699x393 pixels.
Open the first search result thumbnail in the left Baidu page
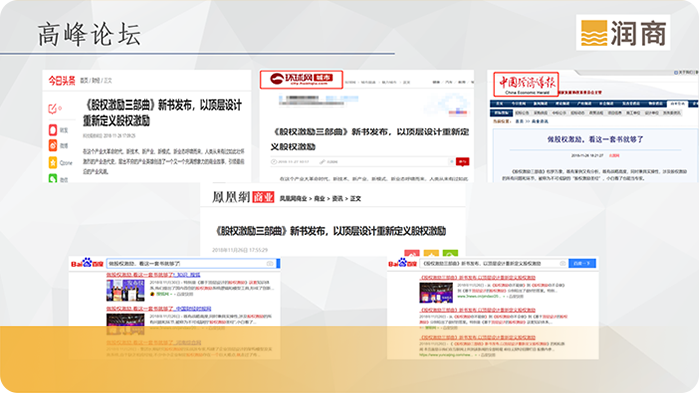(125, 290)
